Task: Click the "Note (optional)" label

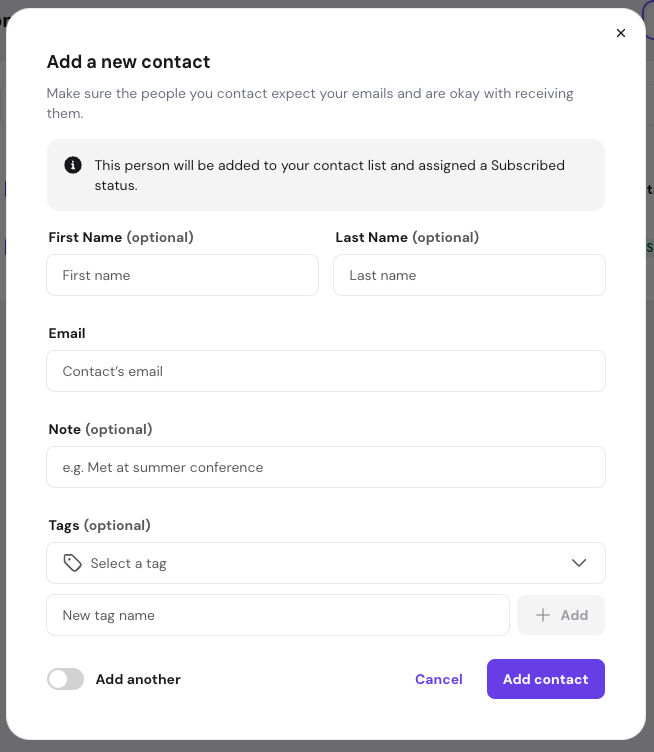Action: click(x=100, y=429)
